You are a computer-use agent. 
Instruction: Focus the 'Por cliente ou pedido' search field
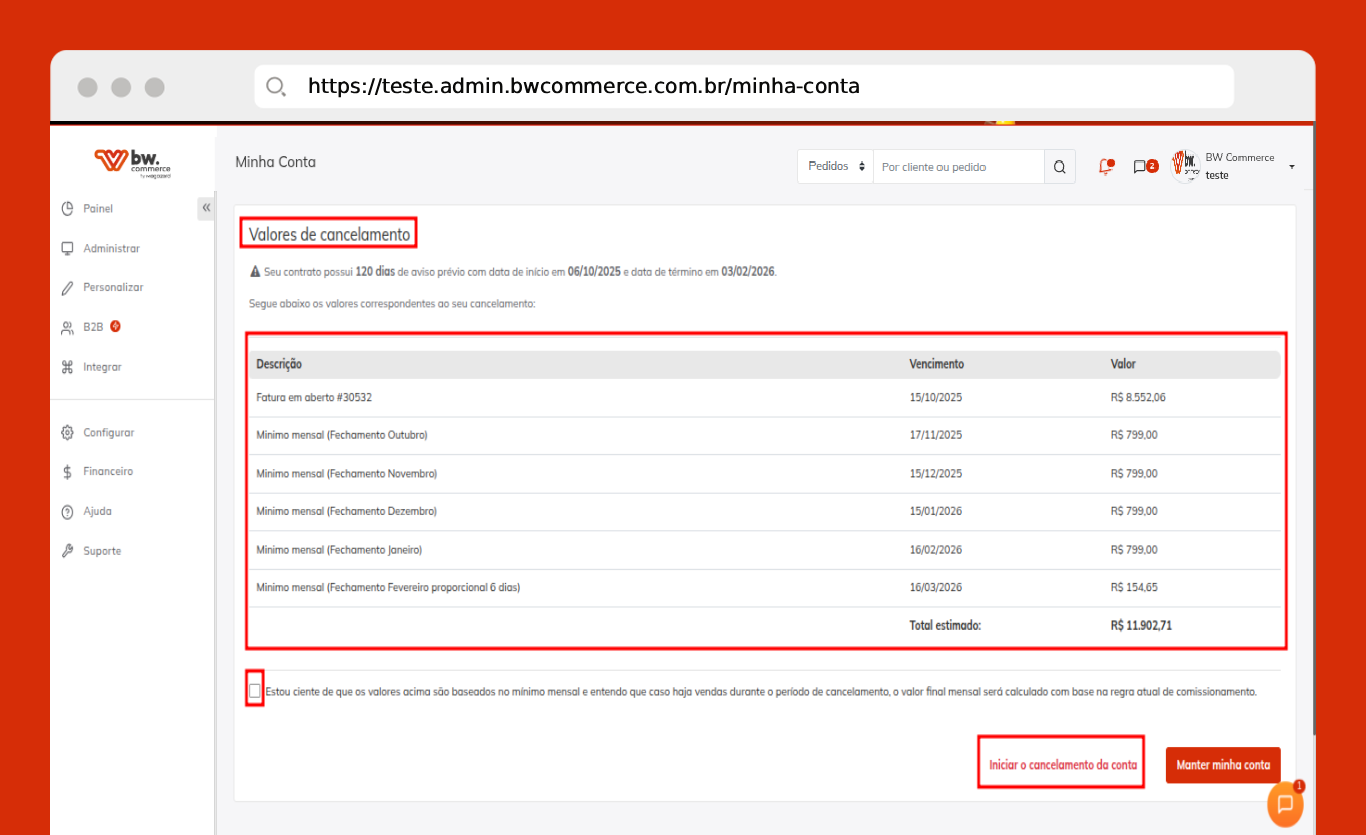pyautogui.click(x=957, y=167)
